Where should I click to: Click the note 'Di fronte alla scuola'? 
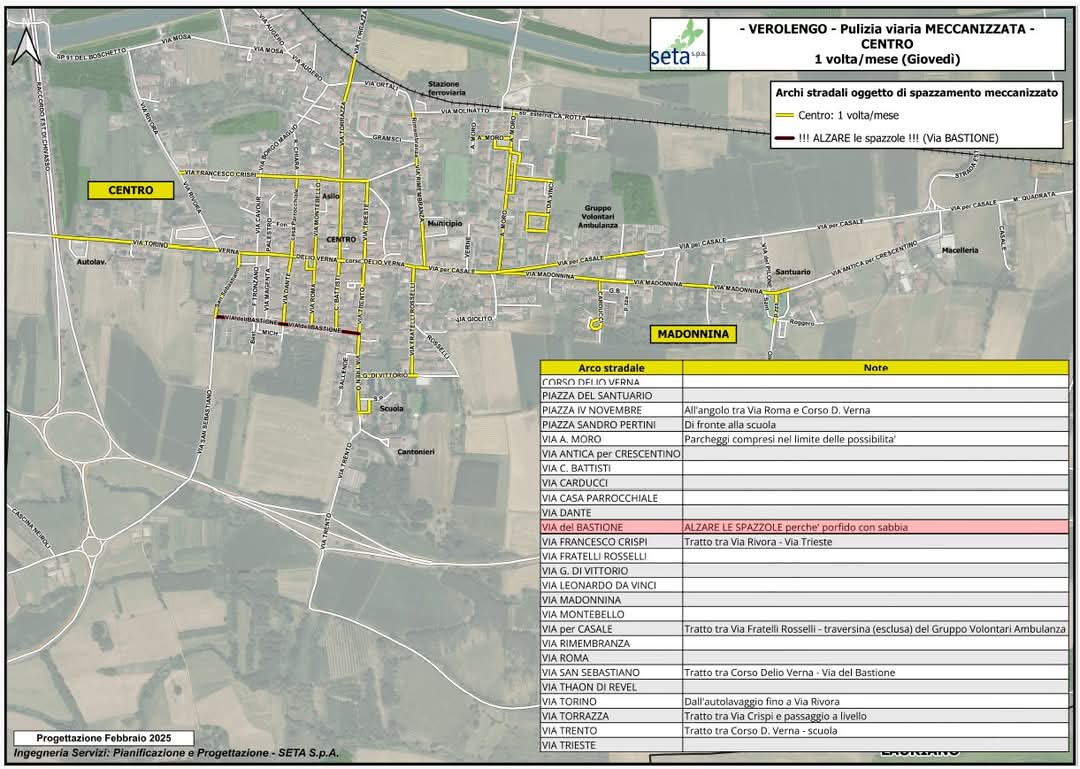(730, 425)
